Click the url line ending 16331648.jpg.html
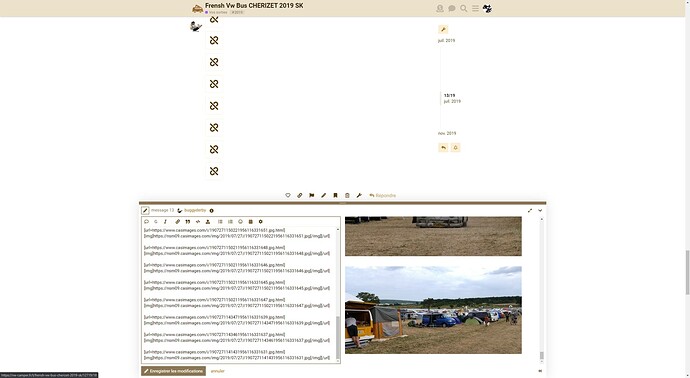This screenshot has width=690, height=378. click(x=214, y=248)
